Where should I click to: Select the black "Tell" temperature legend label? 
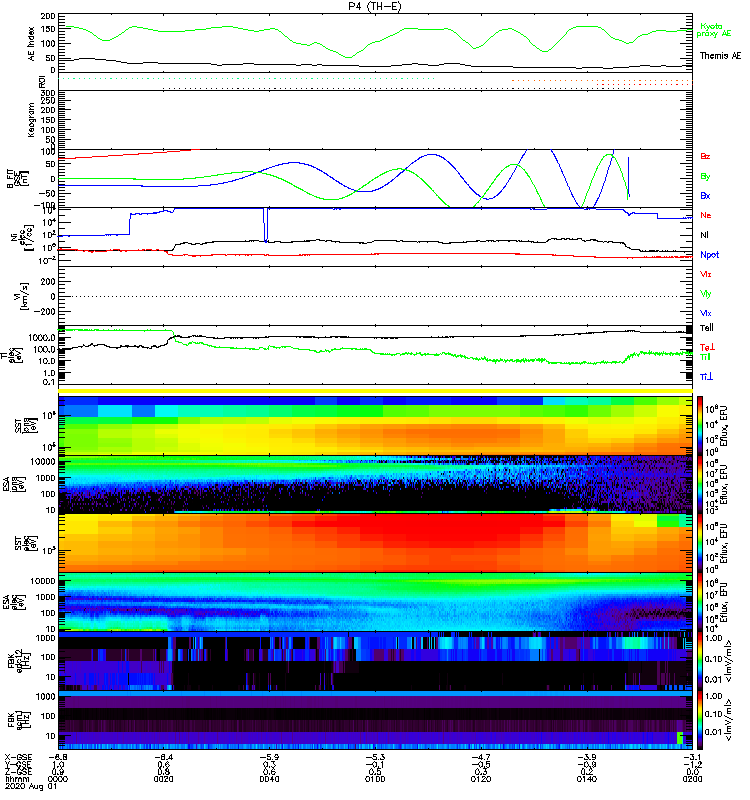point(707,328)
